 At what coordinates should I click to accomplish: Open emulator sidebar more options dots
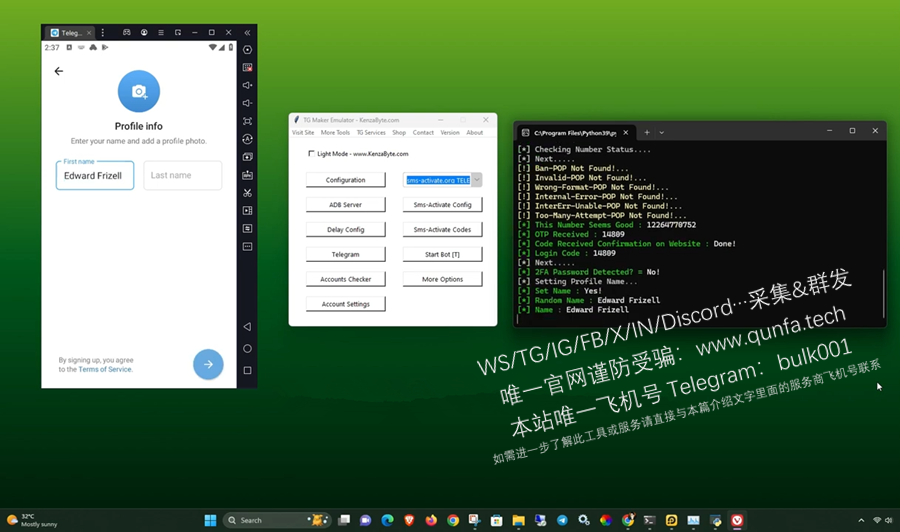247,247
